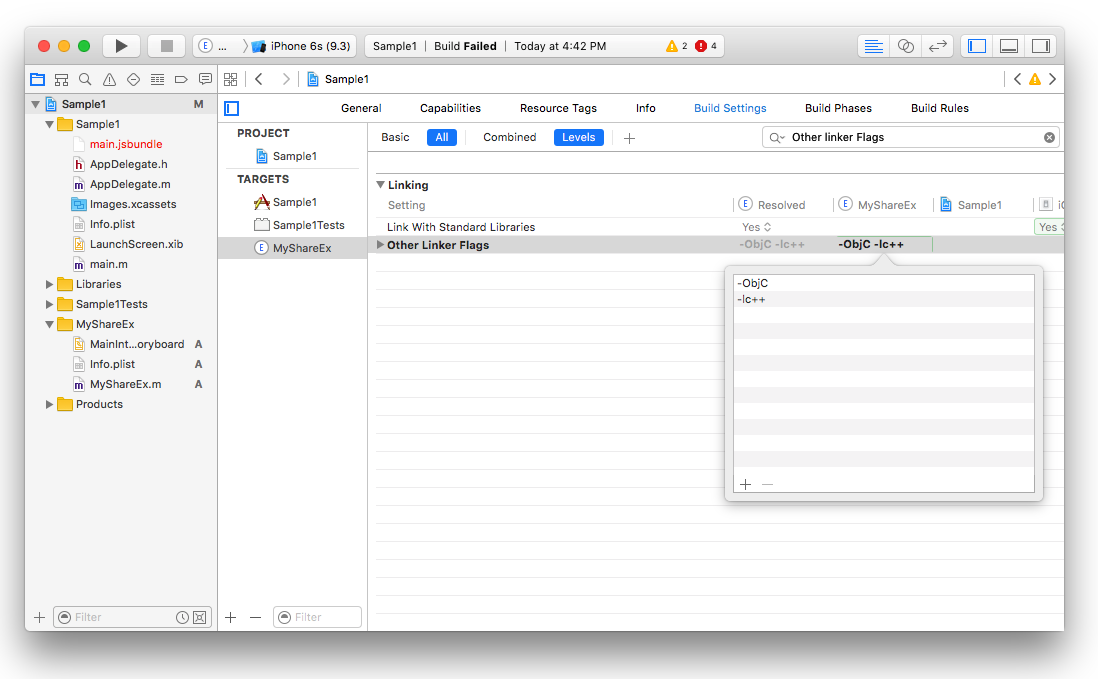The height and width of the screenshot is (679, 1098).
Task: Select the Sample1 app target
Action: click(x=293, y=202)
